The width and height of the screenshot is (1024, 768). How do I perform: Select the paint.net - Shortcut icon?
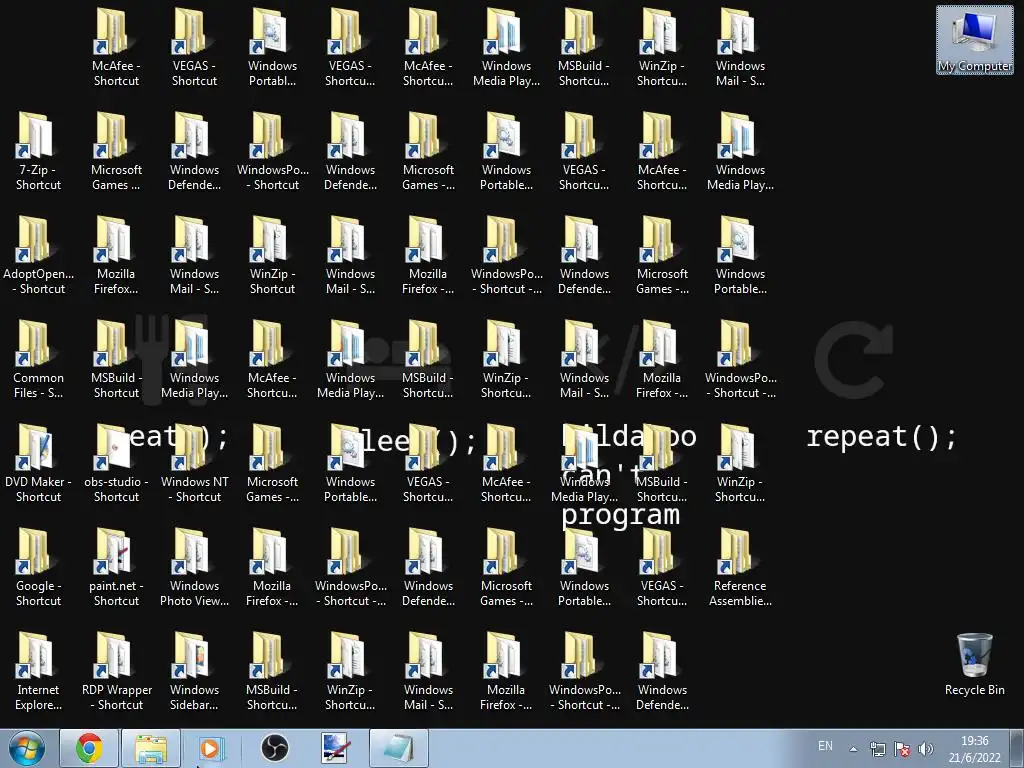(x=116, y=567)
